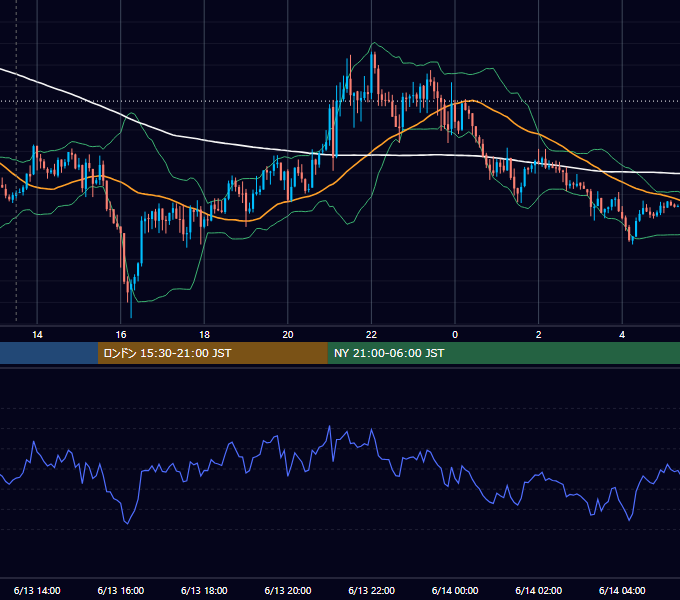This screenshot has height=600, width=680.
Task: Click the hour label 20 on the price axis
Action: (x=288, y=335)
